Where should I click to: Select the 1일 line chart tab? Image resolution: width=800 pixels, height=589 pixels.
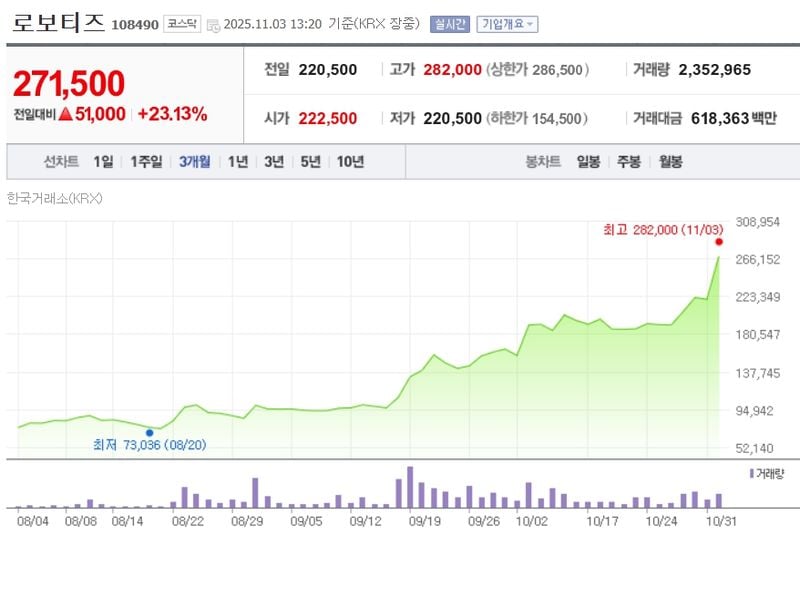point(103,162)
